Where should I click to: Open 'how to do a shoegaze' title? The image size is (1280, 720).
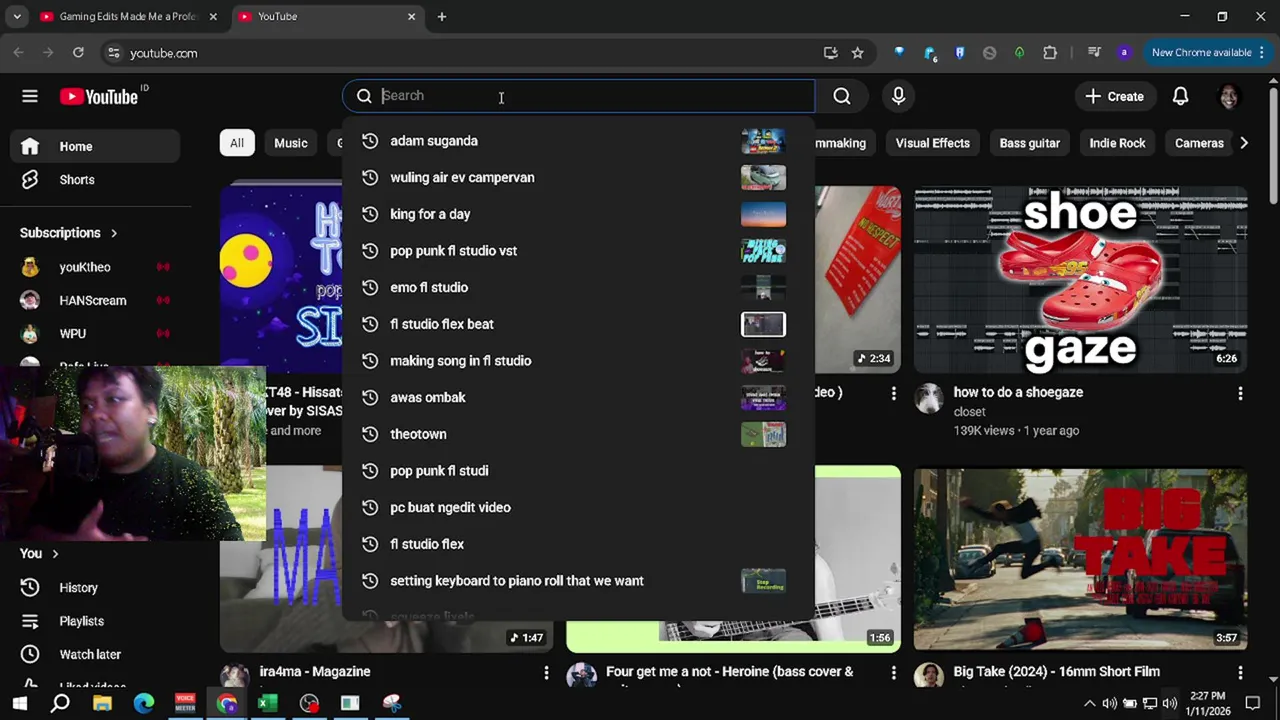1018,392
